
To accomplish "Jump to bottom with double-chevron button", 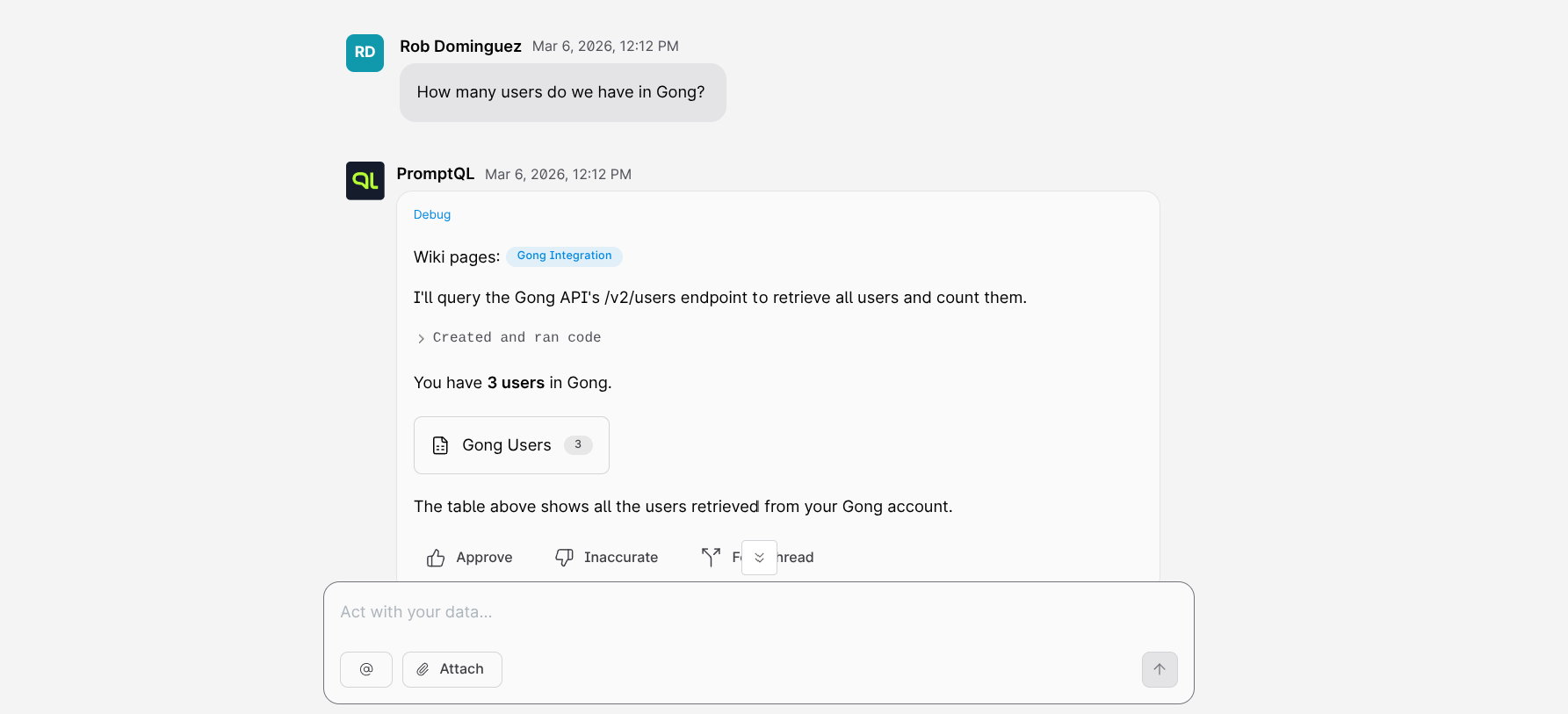I will coord(759,558).
